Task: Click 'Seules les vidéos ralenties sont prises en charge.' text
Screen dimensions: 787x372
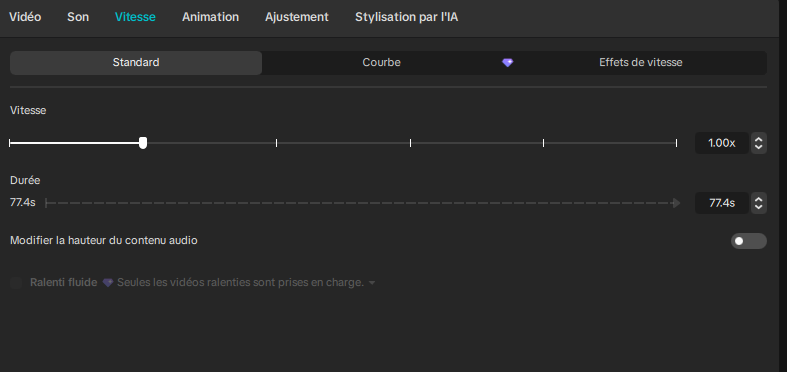Action: click(x=240, y=283)
